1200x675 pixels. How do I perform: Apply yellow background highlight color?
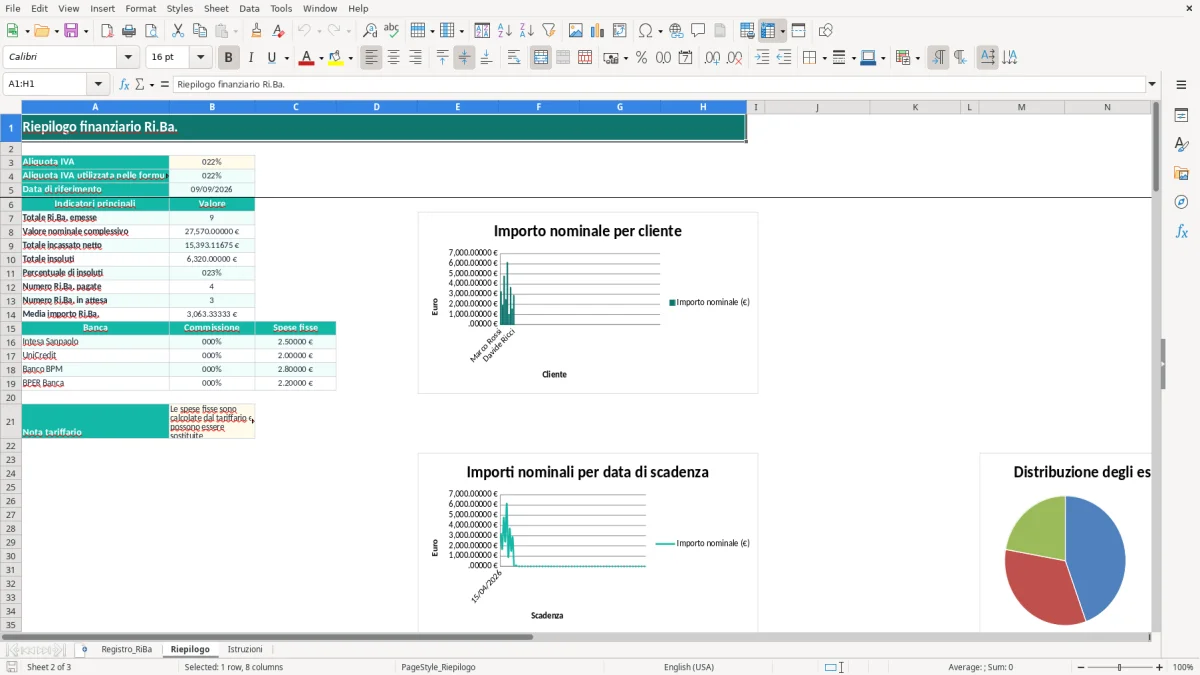tap(335, 58)
